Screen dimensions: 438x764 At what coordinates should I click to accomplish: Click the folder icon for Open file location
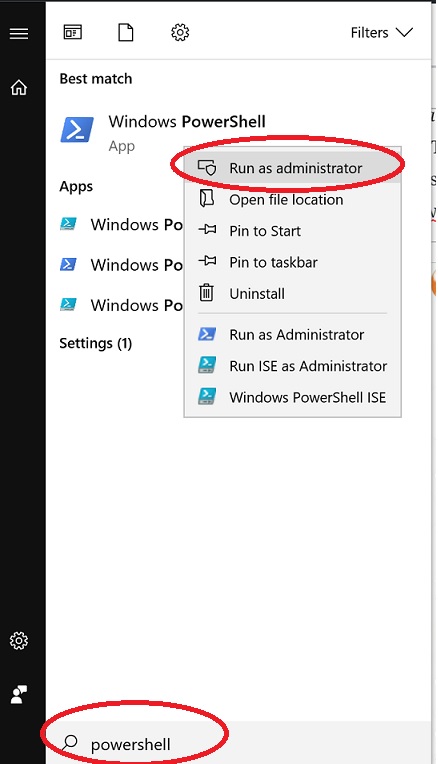click(x=207, y=199)
